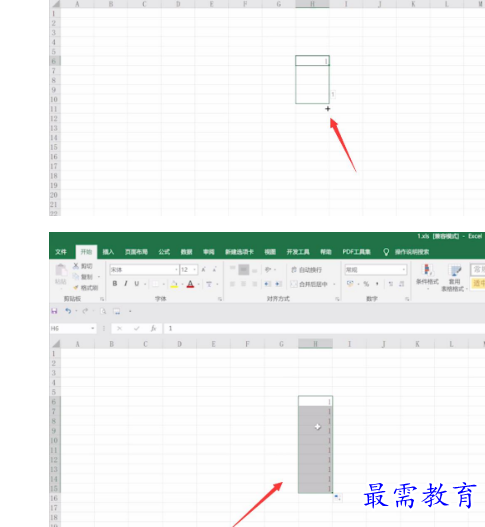Open the font name (宋体) dropdown
Viewport: 485px width, 527px height.
coord(176,270)
